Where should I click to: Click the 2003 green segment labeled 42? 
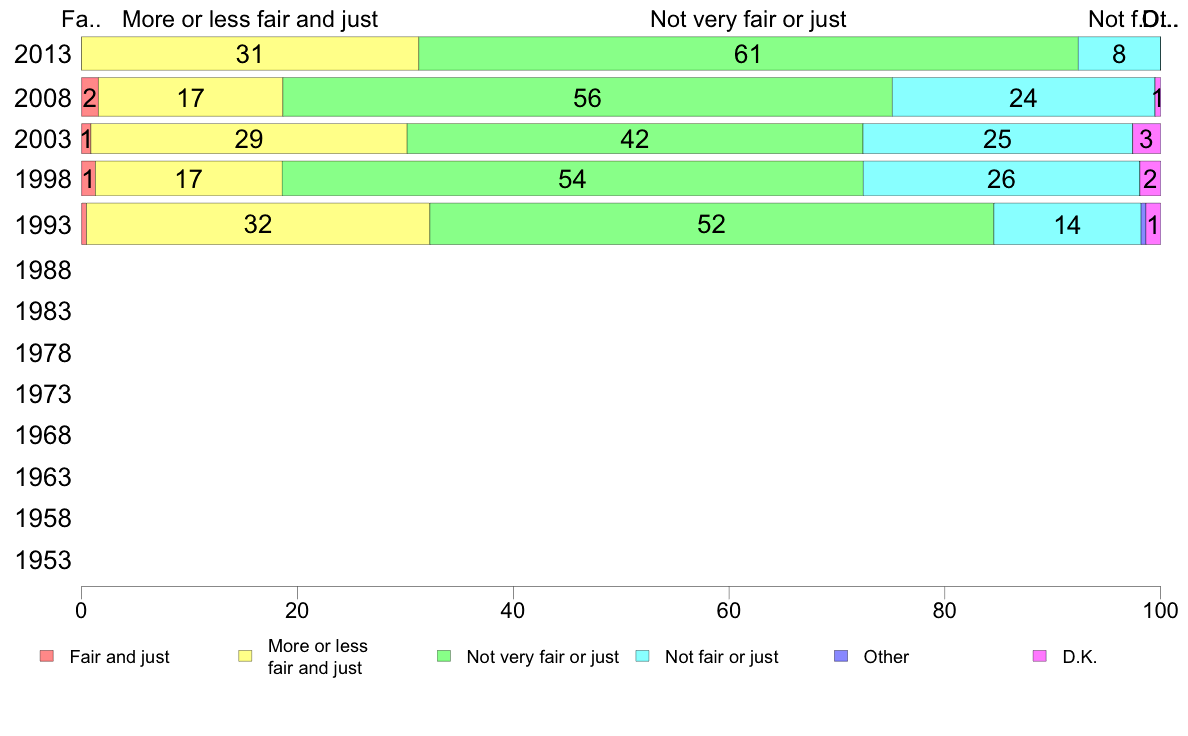(x=635, y=139)
